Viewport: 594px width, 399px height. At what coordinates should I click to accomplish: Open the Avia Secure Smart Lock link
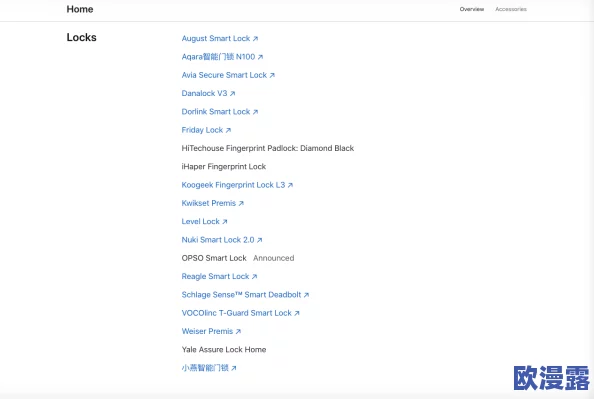[228, 75]
